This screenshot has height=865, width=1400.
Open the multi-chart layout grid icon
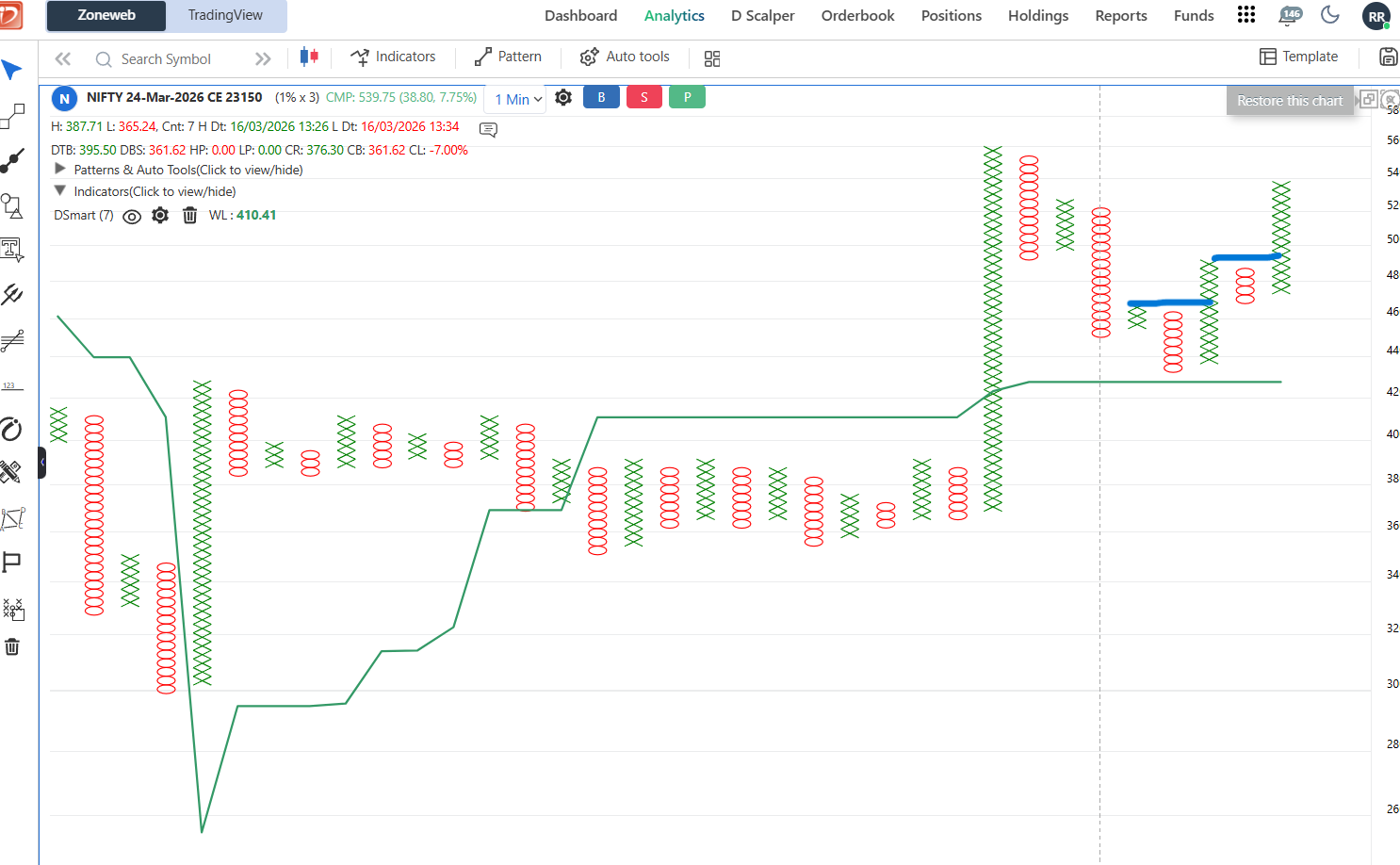pyautogui.click(x=711, y=57)
